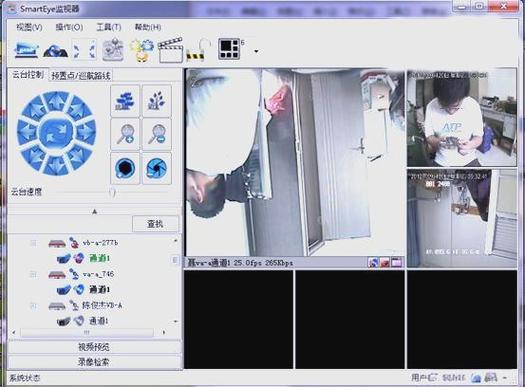
Task: Move the camera down-right with the PTZ diagonal arrow
Action: click(77, 156)
